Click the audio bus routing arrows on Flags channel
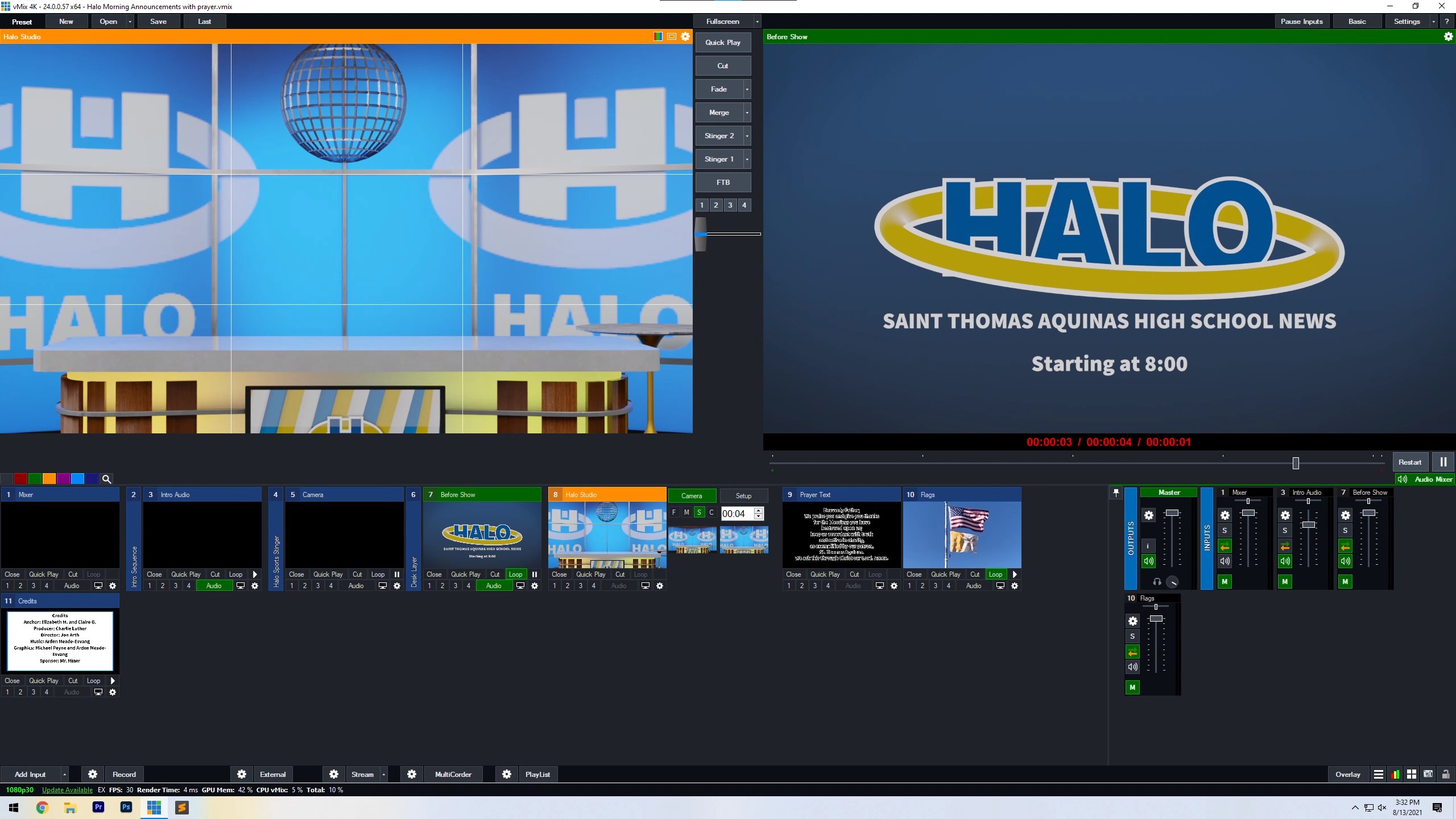Viewport: 1456px width, 819px height. (x=1132, y=652)
